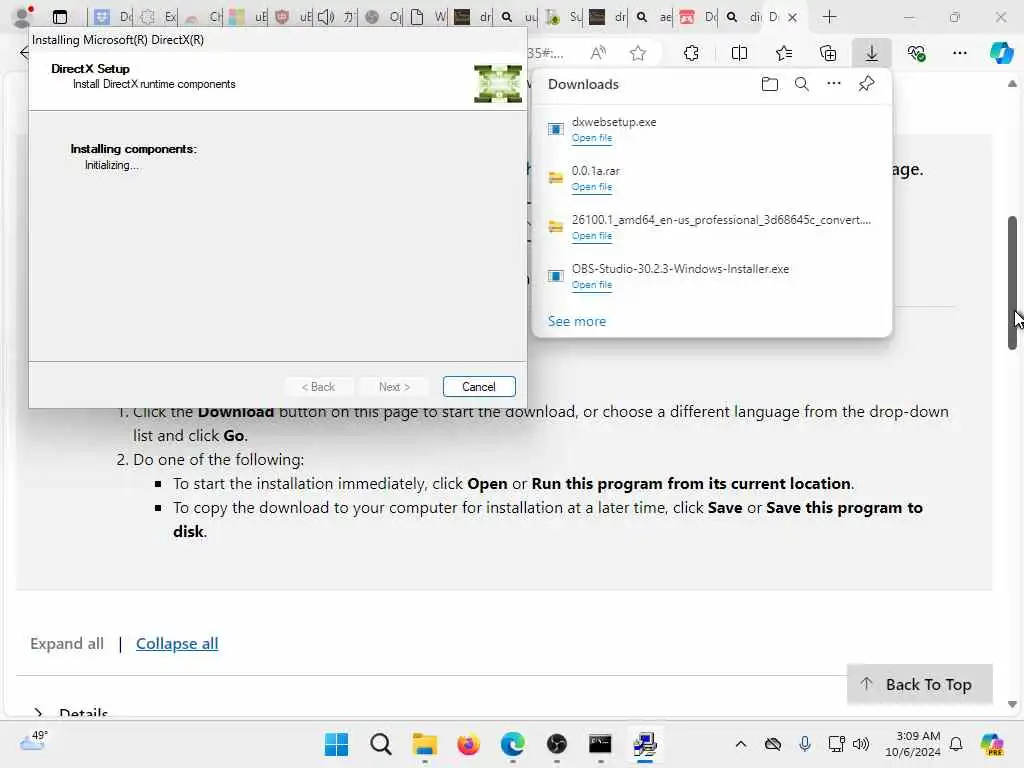
Task: Open Copilot preview in system tray
Action: pos(992,744)
